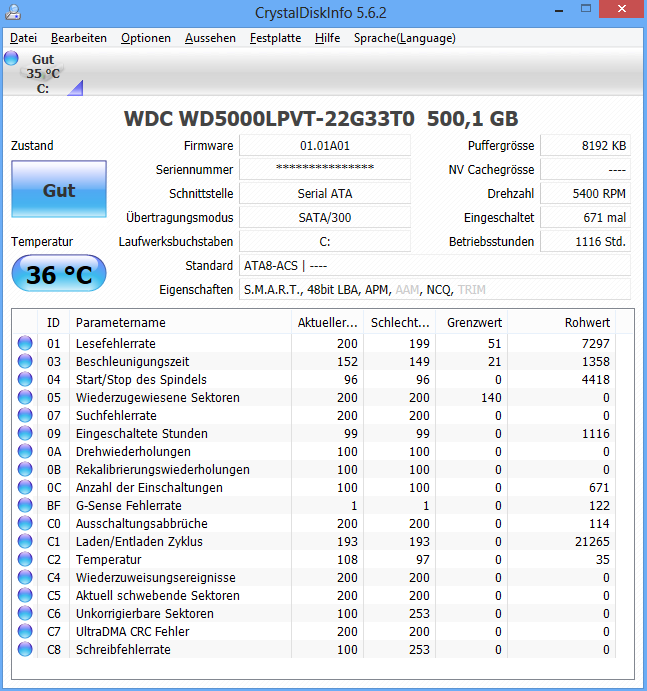Click status icon for Laden/Entladen Zyklus
The image size is (647, 691).
pos(25,542)
